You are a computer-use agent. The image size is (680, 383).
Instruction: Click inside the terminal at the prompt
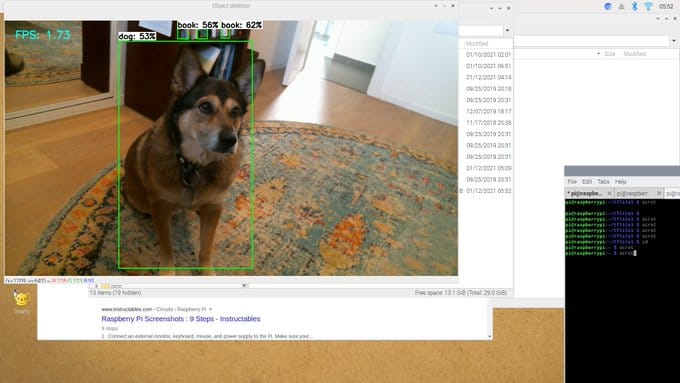[635, 253]
